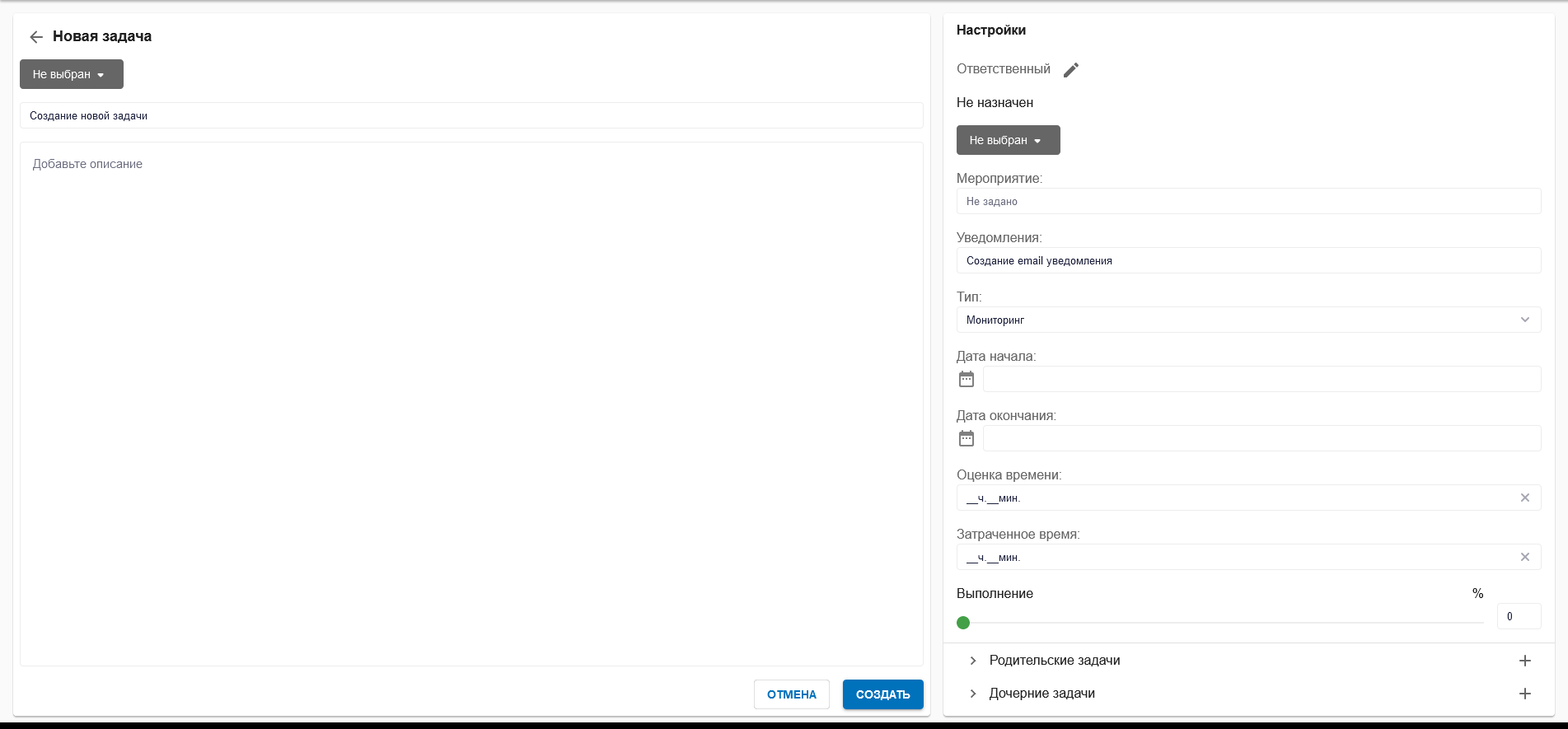The image size is (1568, 729).
Task: Open the Не выбран dropdown under Не назначен
Action: click(1008, 140)
